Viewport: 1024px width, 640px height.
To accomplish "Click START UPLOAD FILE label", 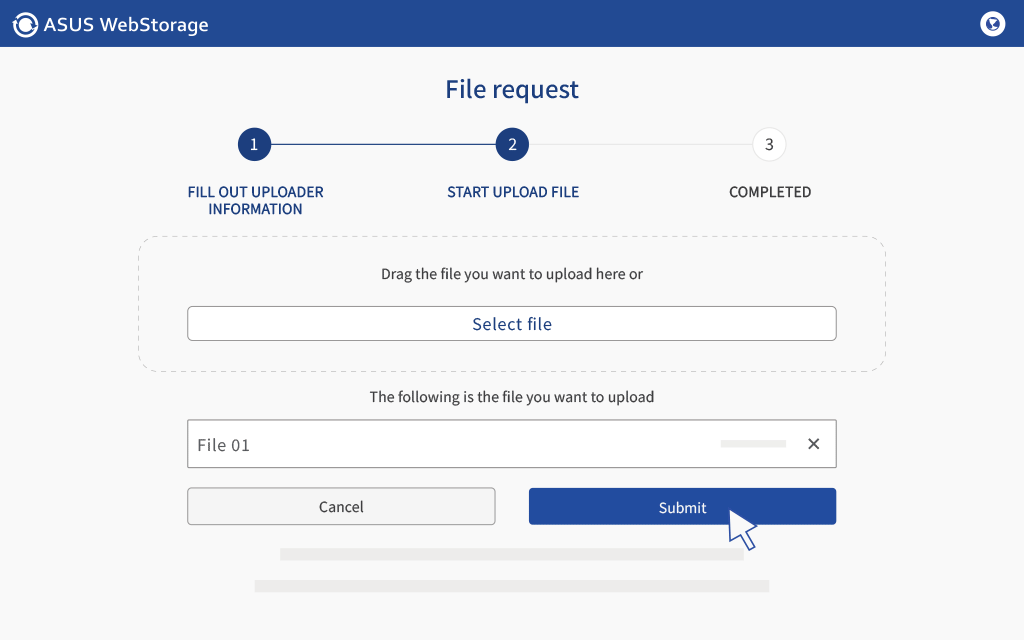I will point(513,192).
